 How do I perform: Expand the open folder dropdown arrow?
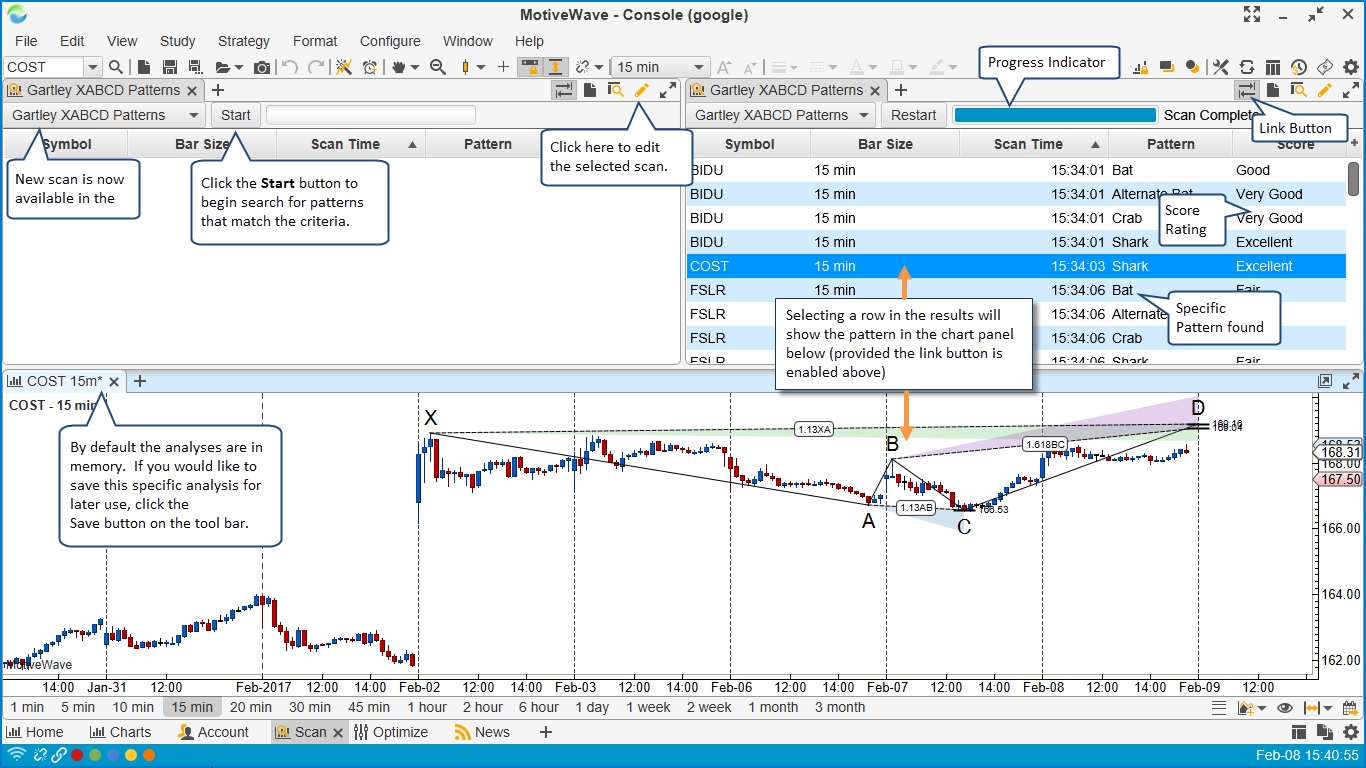pyautogui.click(x=238, y=67)
